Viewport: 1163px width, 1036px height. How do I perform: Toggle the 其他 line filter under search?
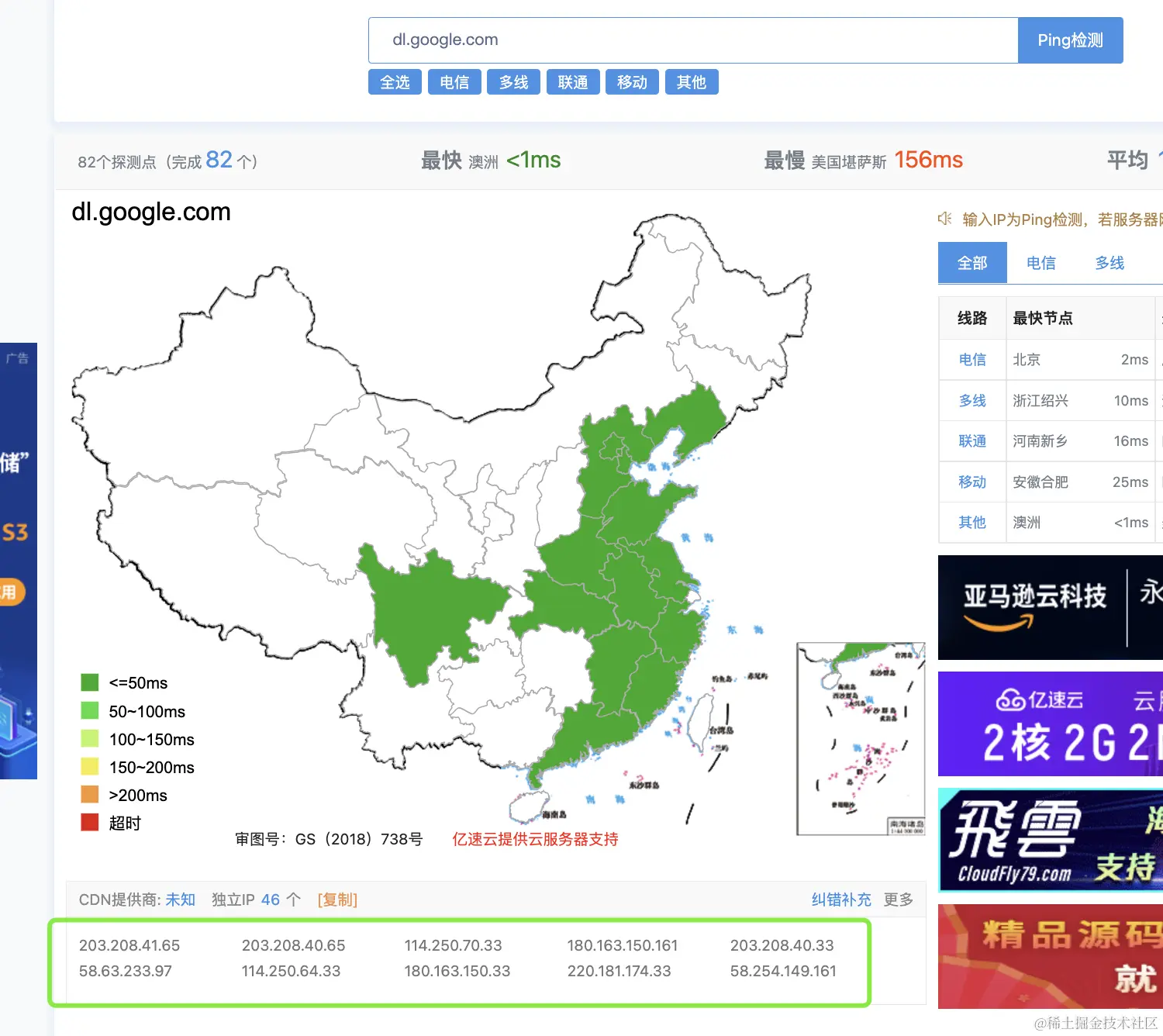[692, 82]
